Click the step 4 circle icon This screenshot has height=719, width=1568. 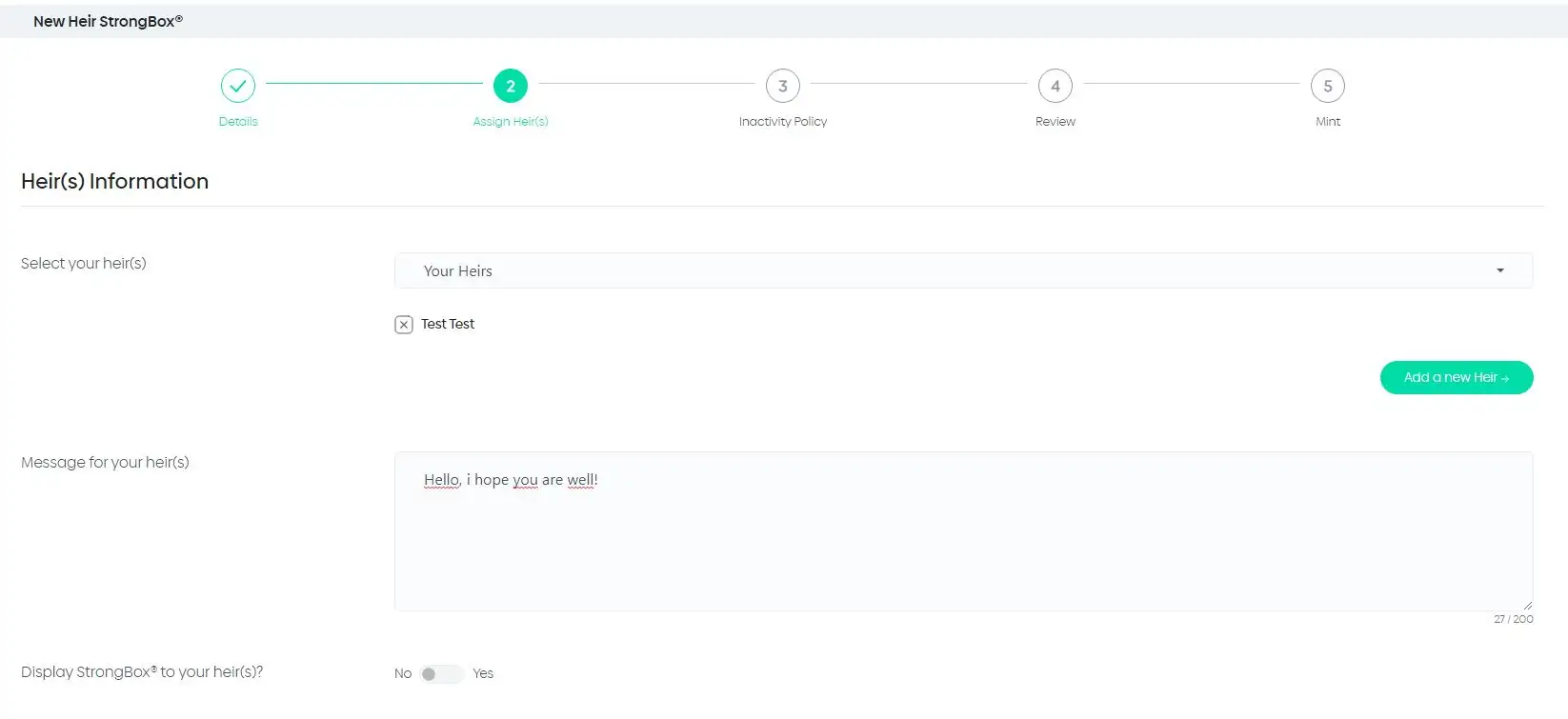tap(1055, 86)
